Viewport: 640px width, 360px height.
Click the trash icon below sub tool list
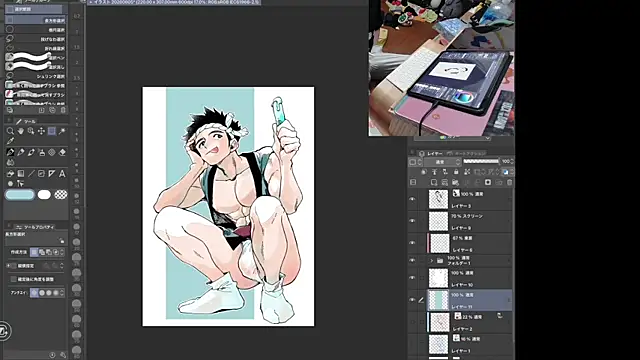(x=63, y=110)
